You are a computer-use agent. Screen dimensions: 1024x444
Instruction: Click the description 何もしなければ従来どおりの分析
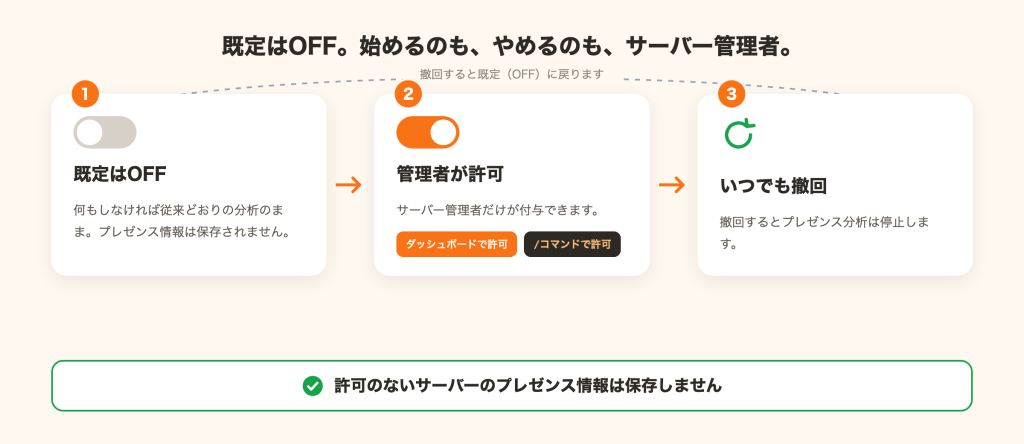tap(182, 221)
